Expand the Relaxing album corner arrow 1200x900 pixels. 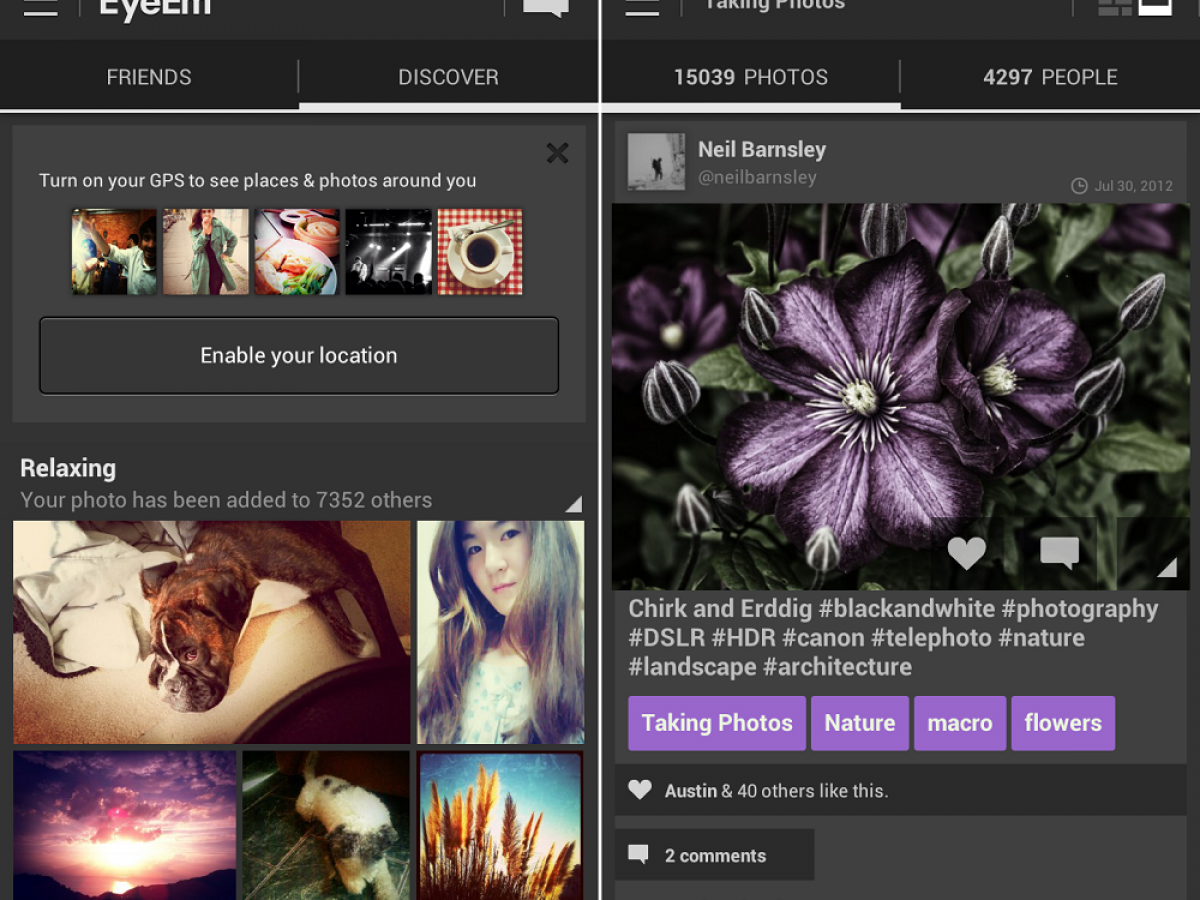pyautogui.click(x=573, y=504)
